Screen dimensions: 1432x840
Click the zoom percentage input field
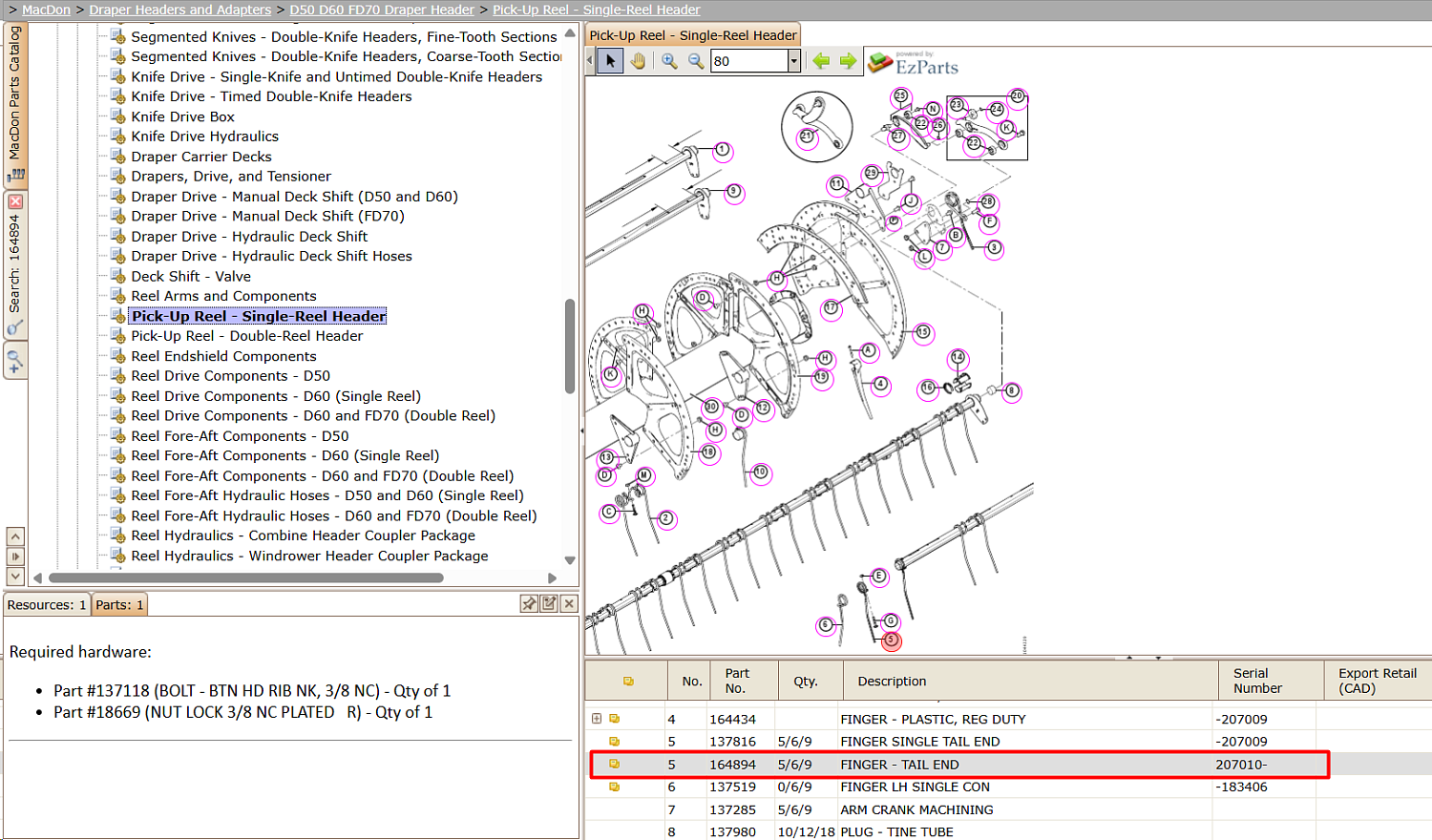(749, 61)
